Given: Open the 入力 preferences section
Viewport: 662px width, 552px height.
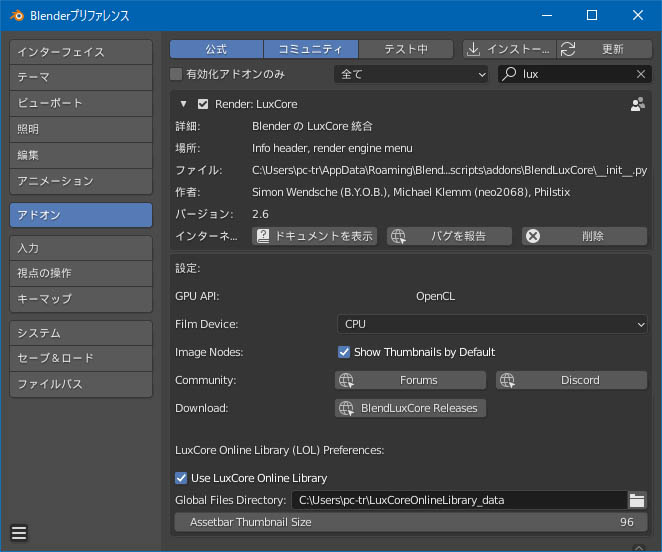Looking at the screenshot, I should pyautogui.click(x=81, y=248).
